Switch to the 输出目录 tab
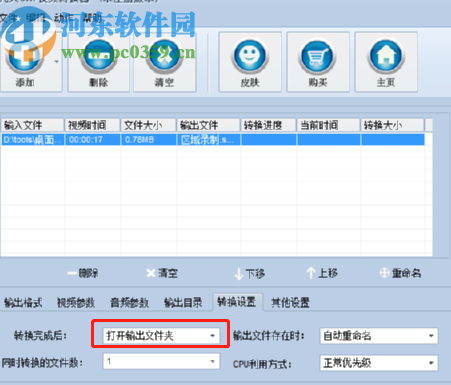This screenshot has height=385, width=451. [183, 303]
